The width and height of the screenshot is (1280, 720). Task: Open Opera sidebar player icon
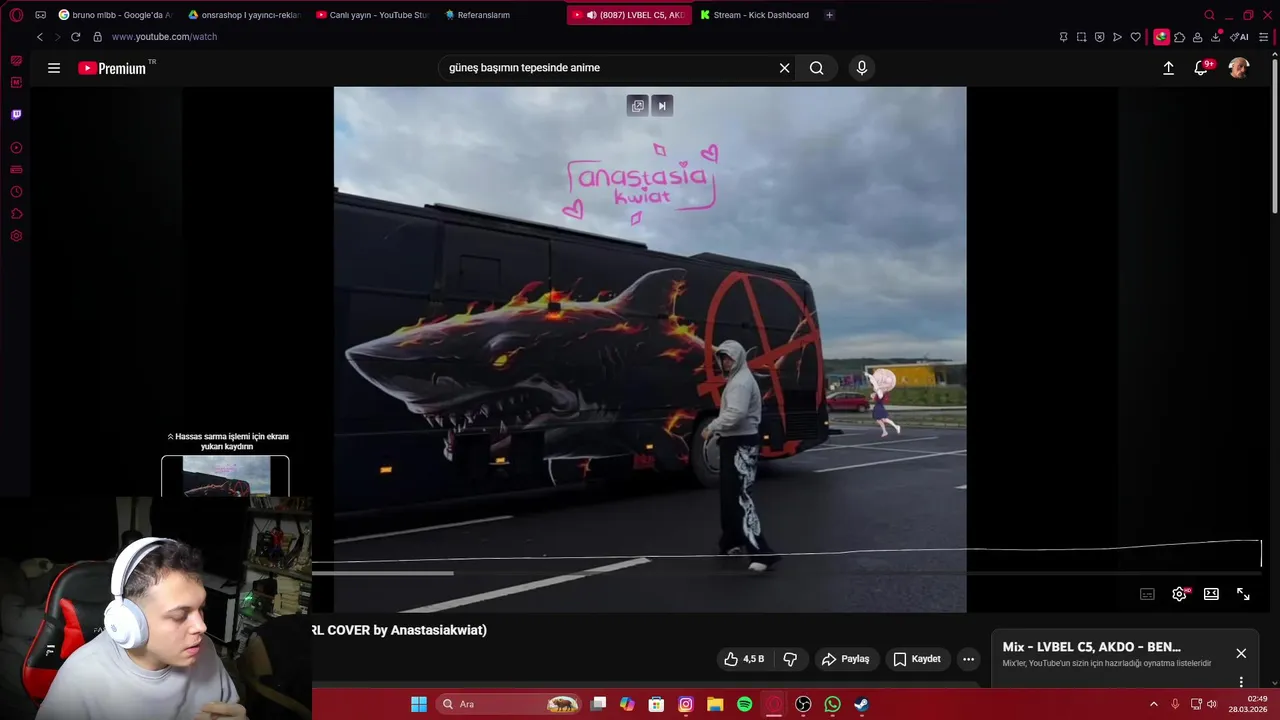pyautogui.click(x=16, y=148)
